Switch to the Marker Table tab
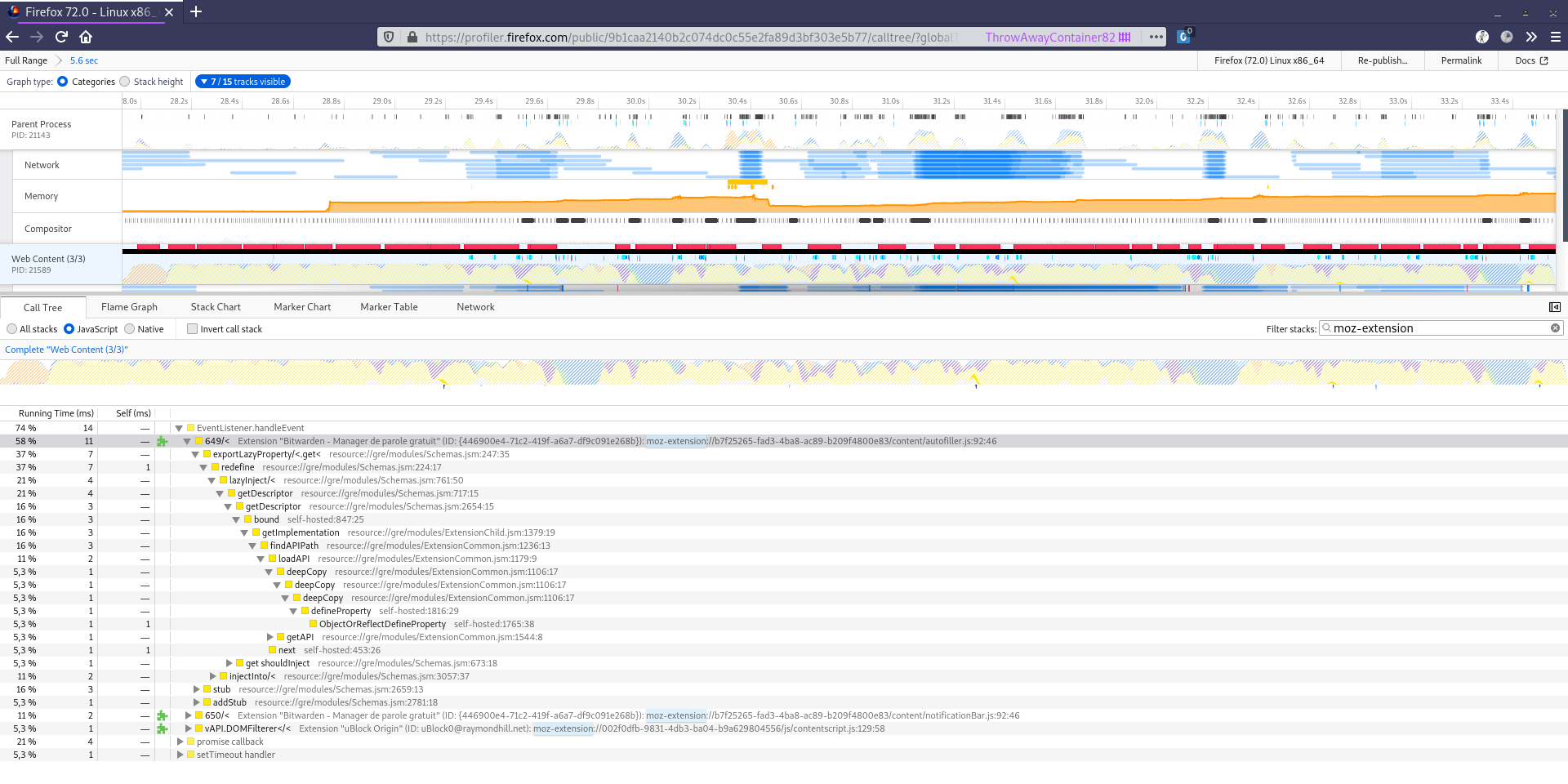 click(389, 307)
